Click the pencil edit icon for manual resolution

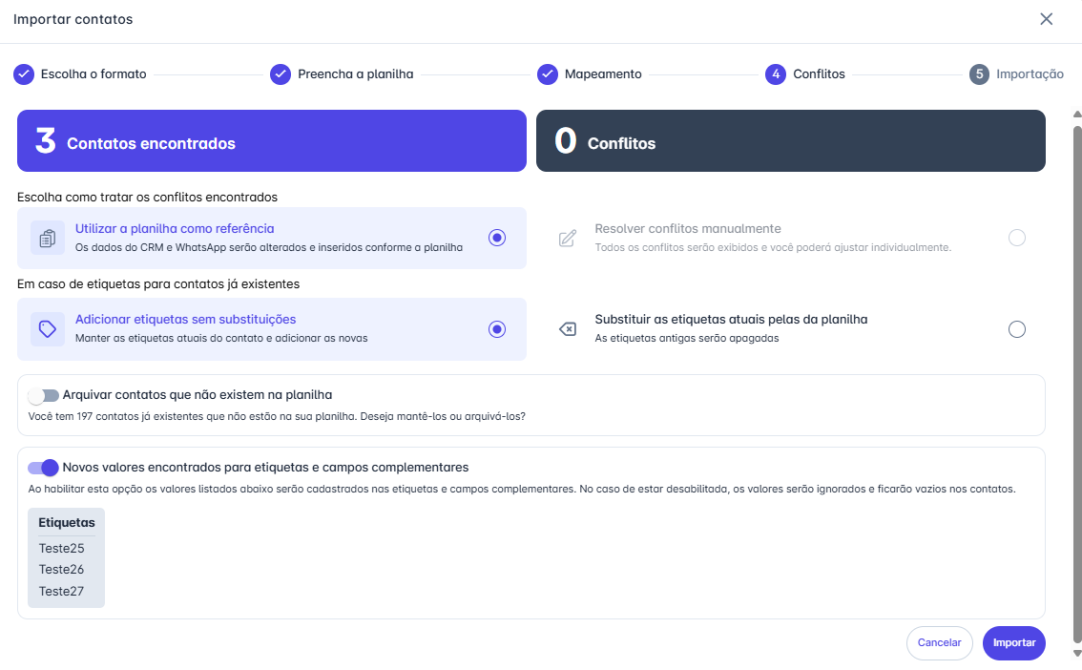567,238
